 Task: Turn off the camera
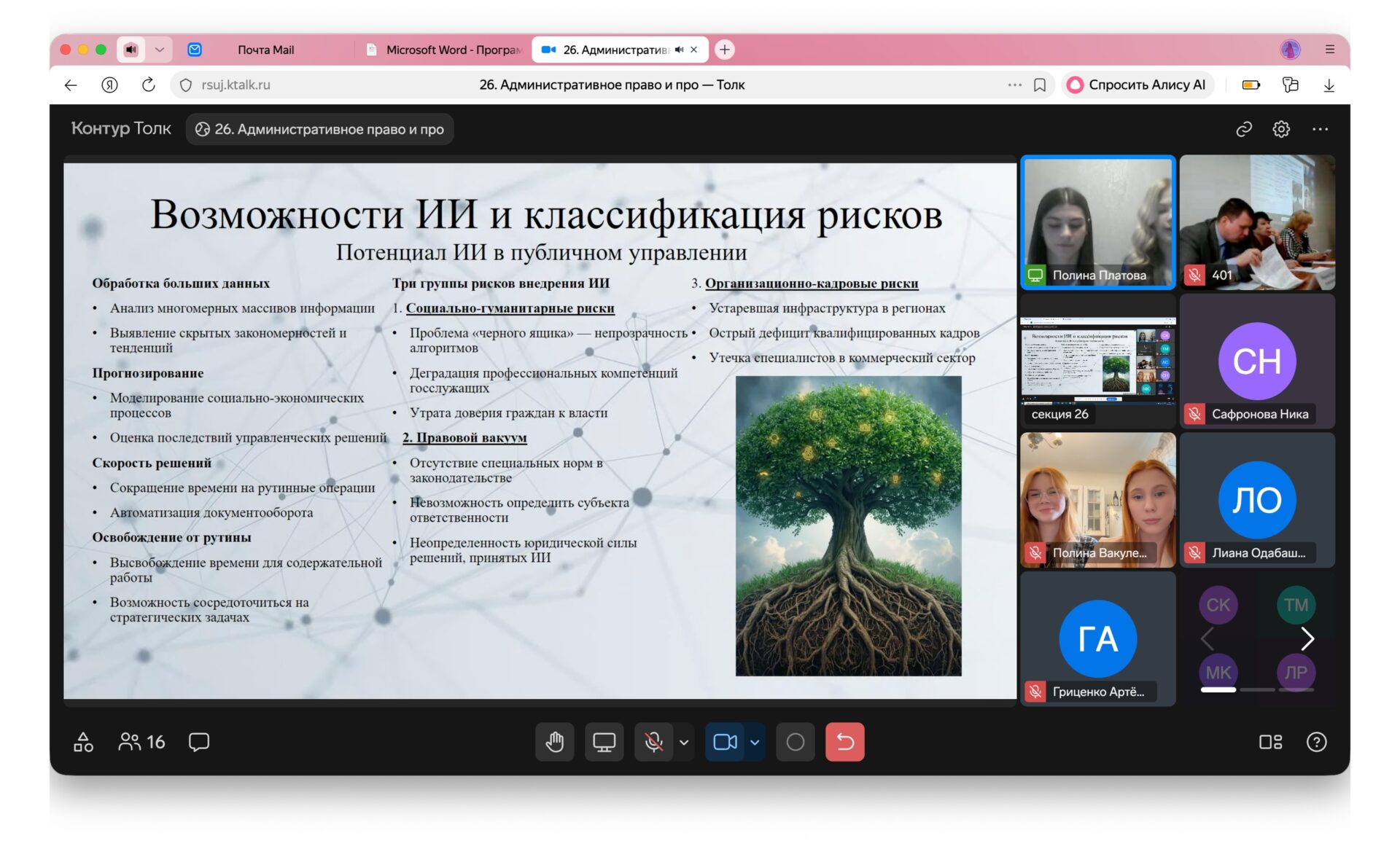pos(725,742)
